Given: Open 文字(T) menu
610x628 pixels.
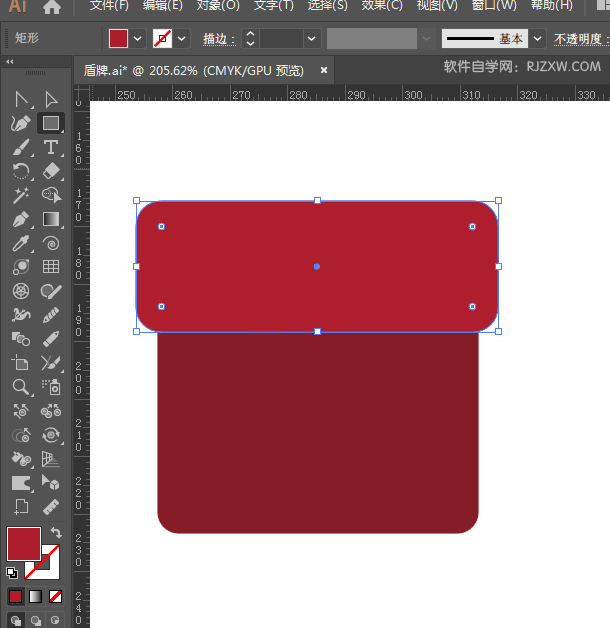Looking at the screenshot, I should (x=274, y=6).
